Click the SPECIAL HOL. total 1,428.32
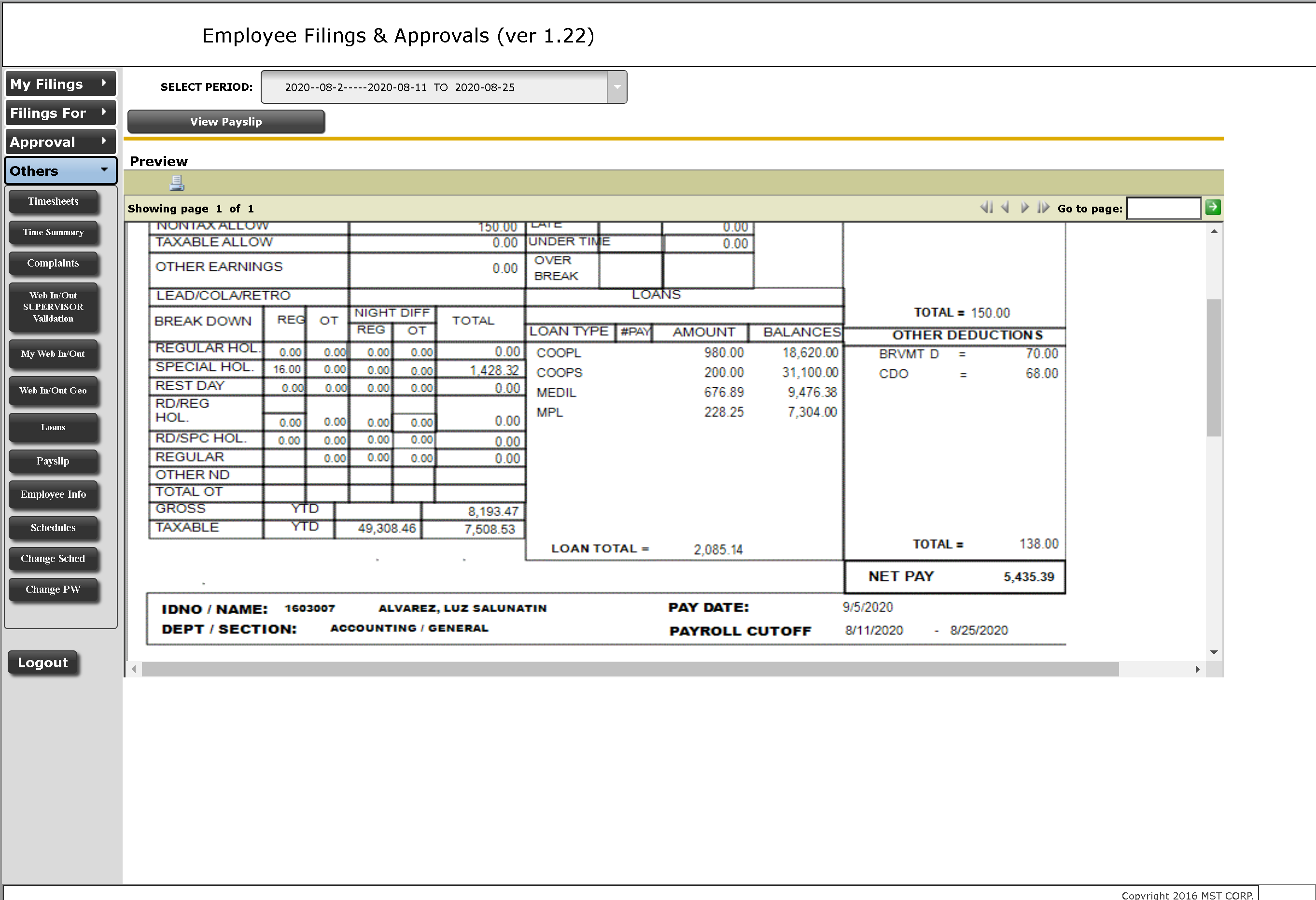 pos(494,370)
